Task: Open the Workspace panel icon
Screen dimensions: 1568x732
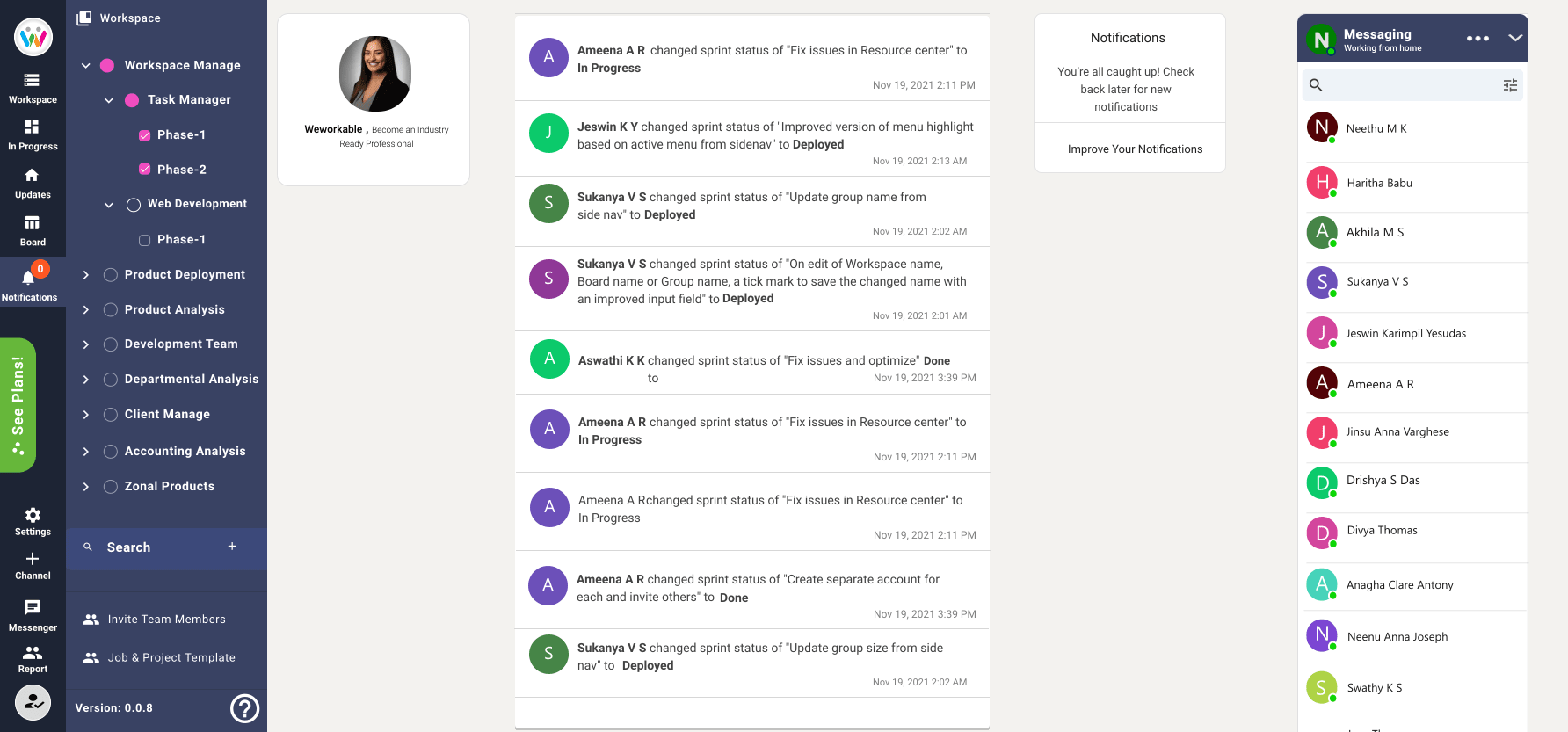Action: (33, 85)
